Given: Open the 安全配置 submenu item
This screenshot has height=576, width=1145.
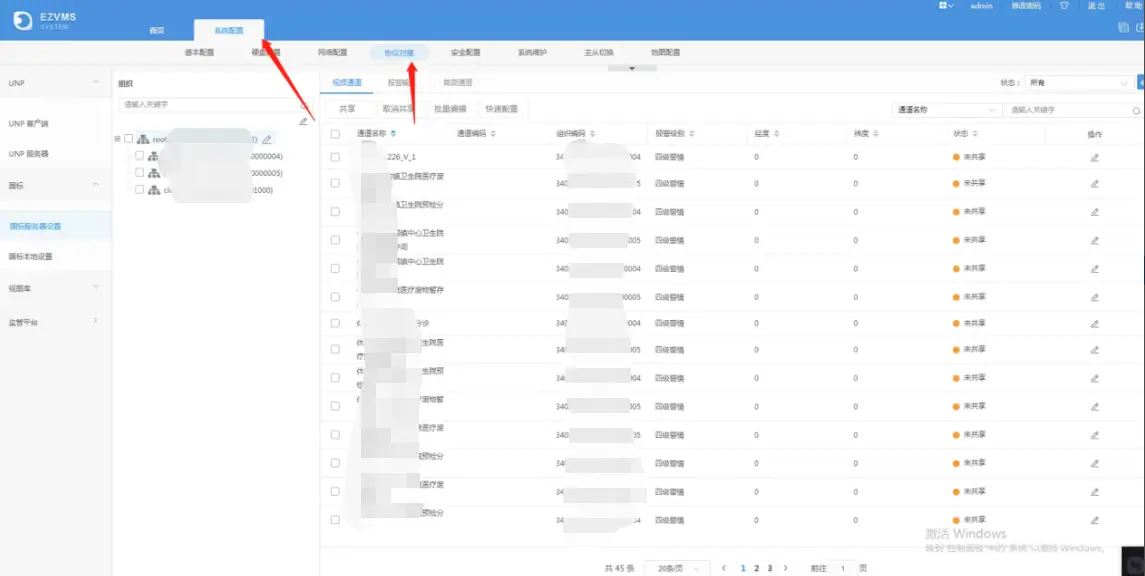Looking at the screenshot, I should [x=465, y=52].
